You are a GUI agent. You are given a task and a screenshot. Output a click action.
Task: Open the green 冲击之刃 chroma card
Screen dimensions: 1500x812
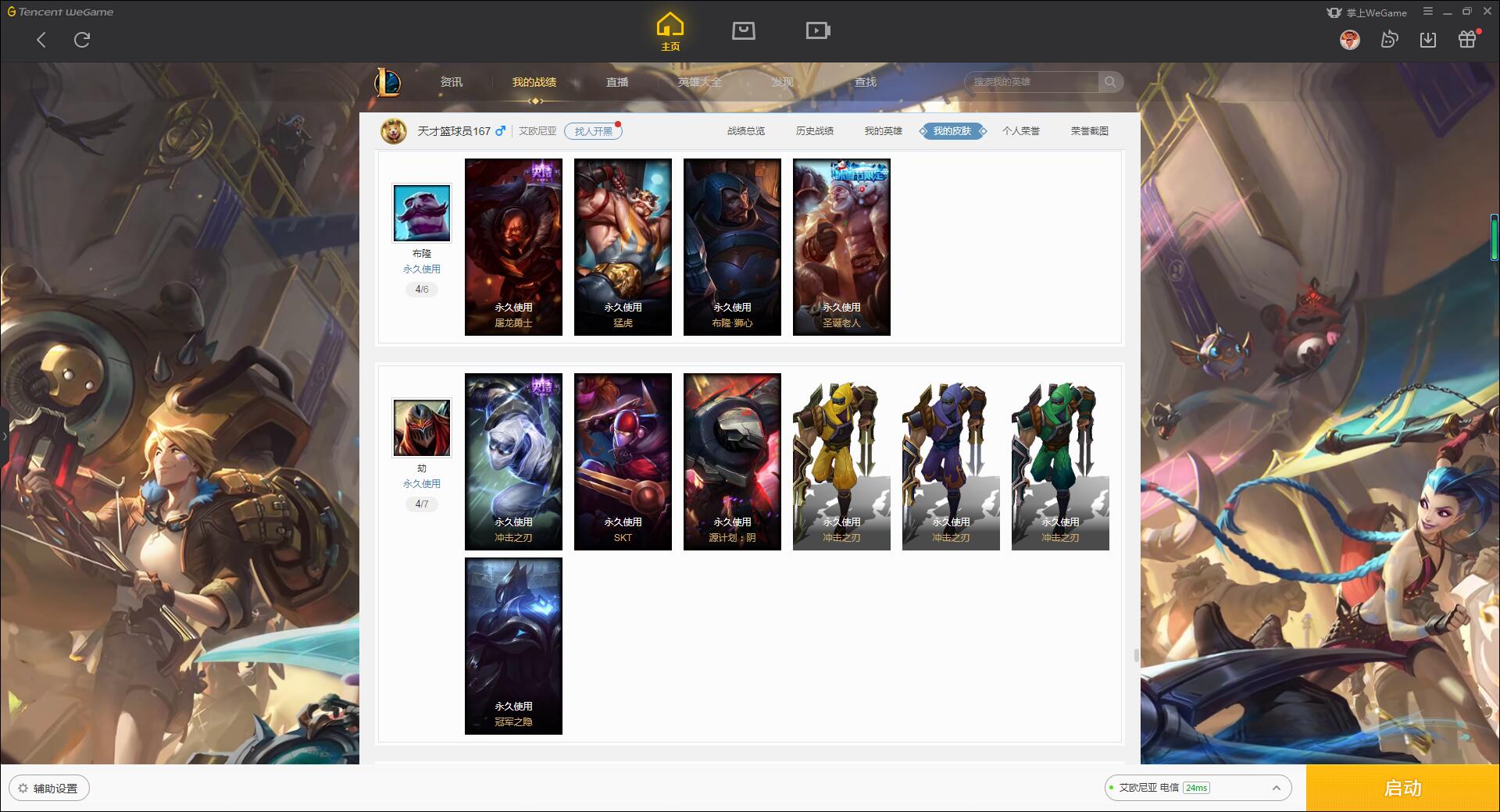pos(1060,462)
